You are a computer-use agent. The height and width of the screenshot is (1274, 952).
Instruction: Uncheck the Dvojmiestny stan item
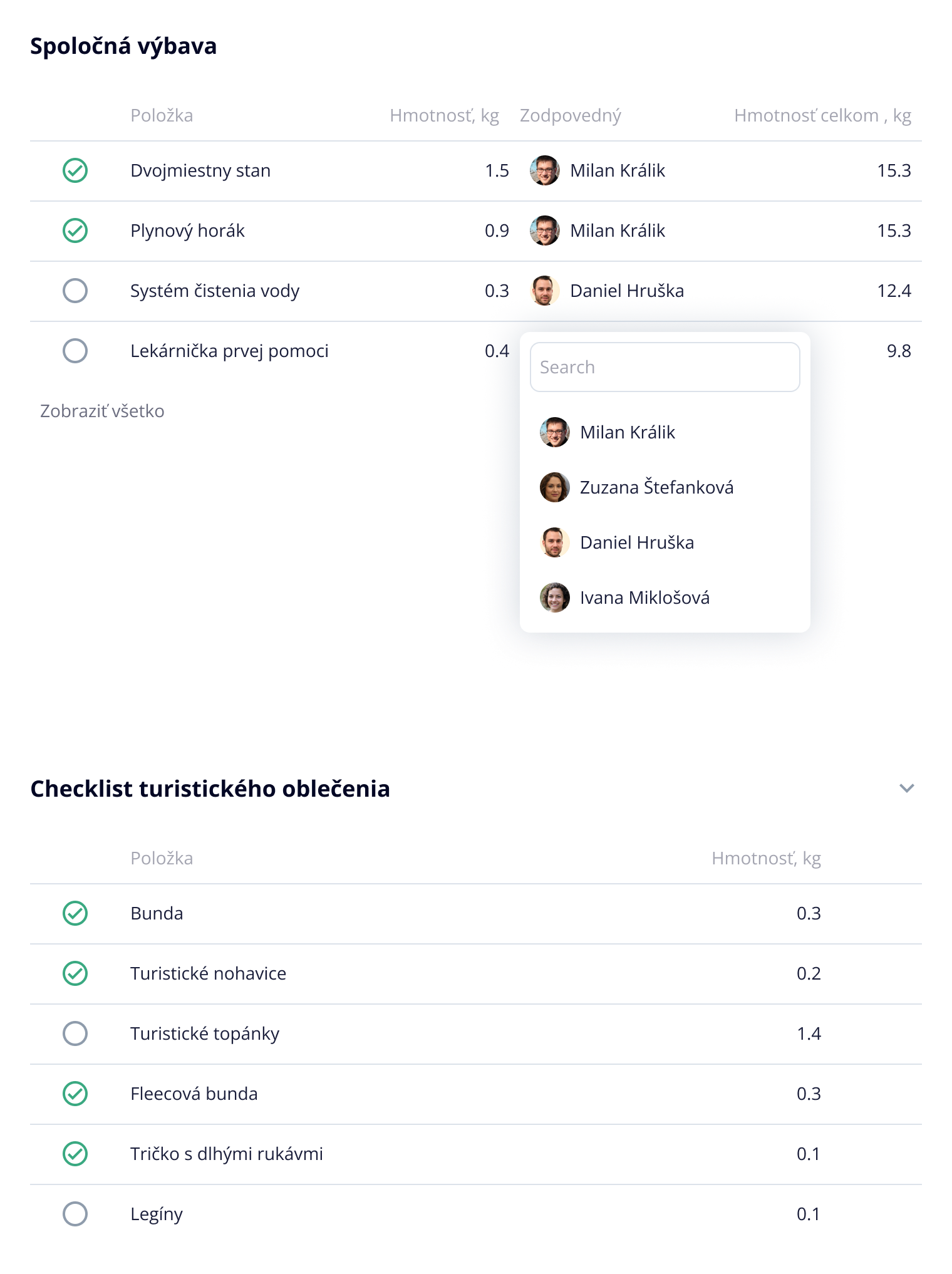tap(75, 170)
